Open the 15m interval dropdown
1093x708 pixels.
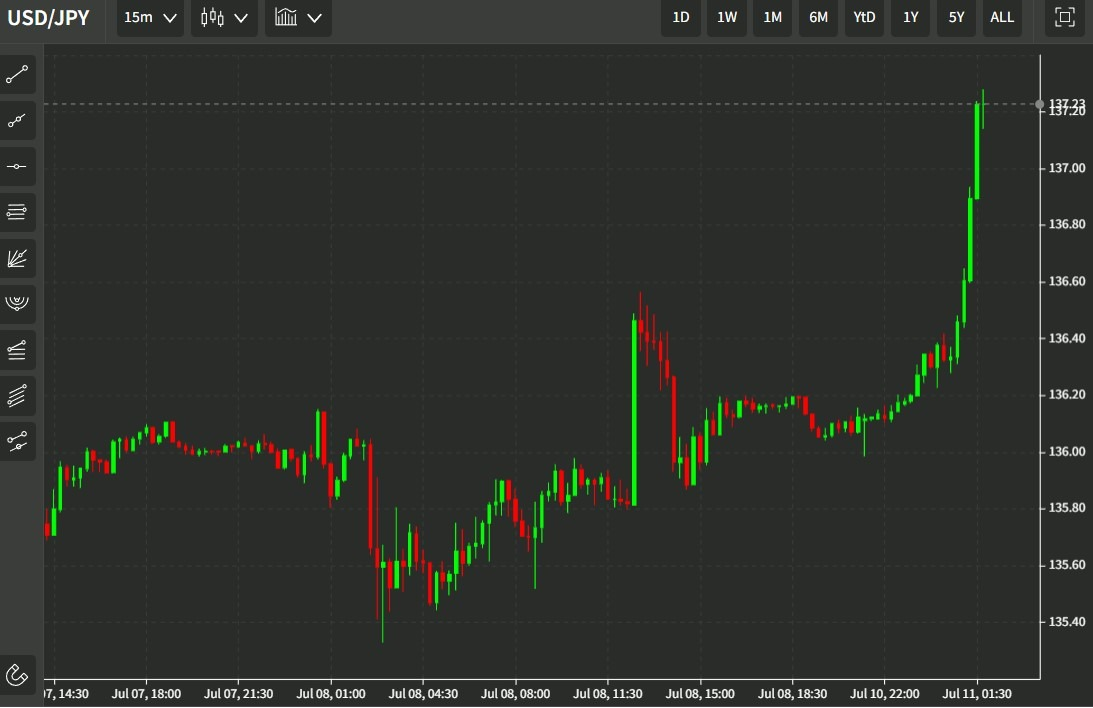[150, 17]
